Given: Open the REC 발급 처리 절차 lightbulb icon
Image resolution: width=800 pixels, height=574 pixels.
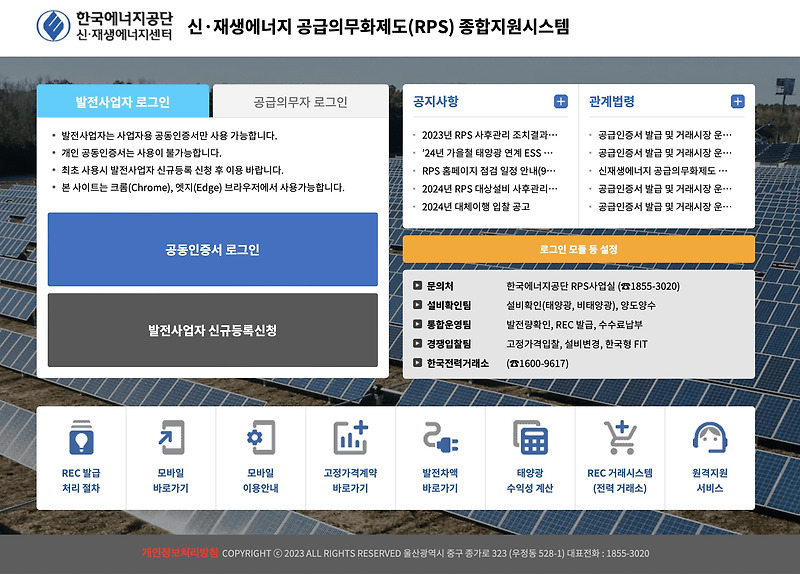Looking at the screenshot, I should [x=81, y=437].
